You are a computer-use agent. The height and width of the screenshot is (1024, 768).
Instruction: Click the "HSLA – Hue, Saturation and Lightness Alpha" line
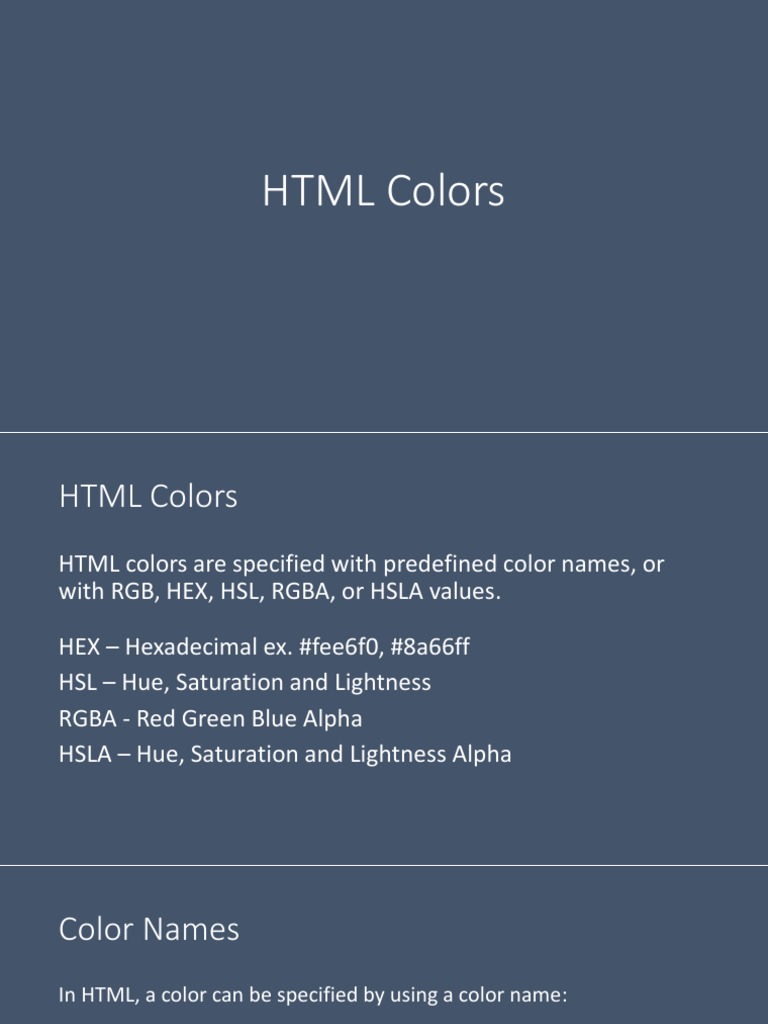pos(285,754)
